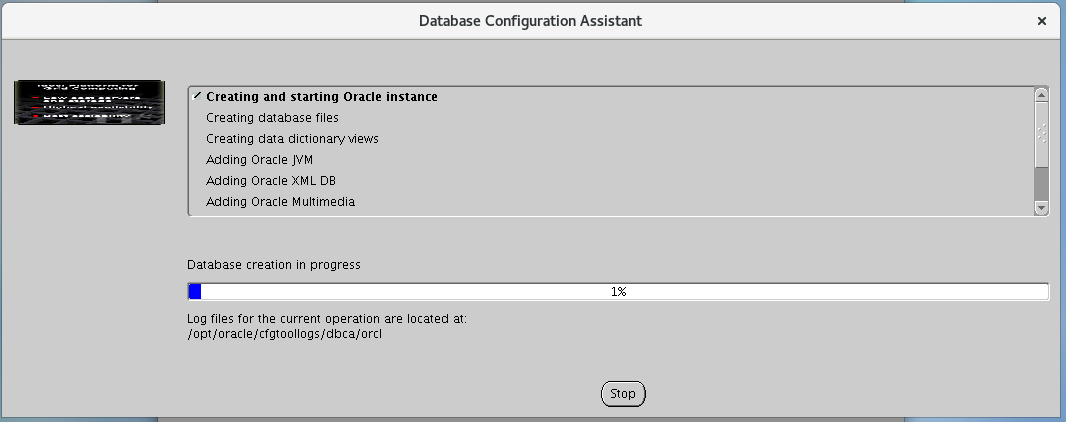This screenshot has height=422, width=1066.
Task: Select the Creating data dictionary views step
Action: pos(292,139)
